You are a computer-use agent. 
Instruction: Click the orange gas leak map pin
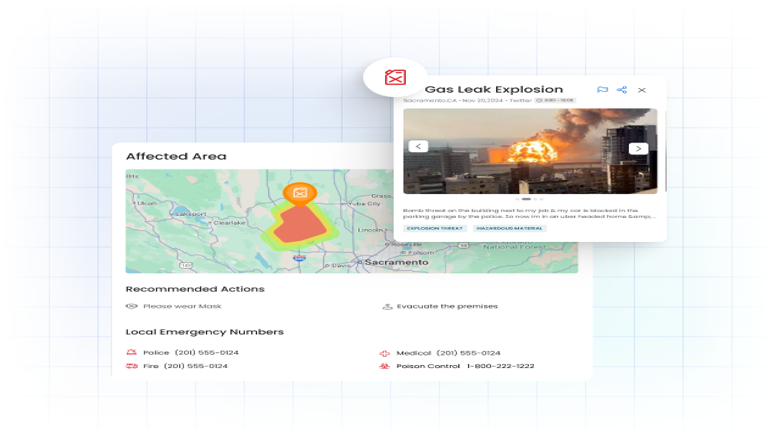[x=299, y=193]
